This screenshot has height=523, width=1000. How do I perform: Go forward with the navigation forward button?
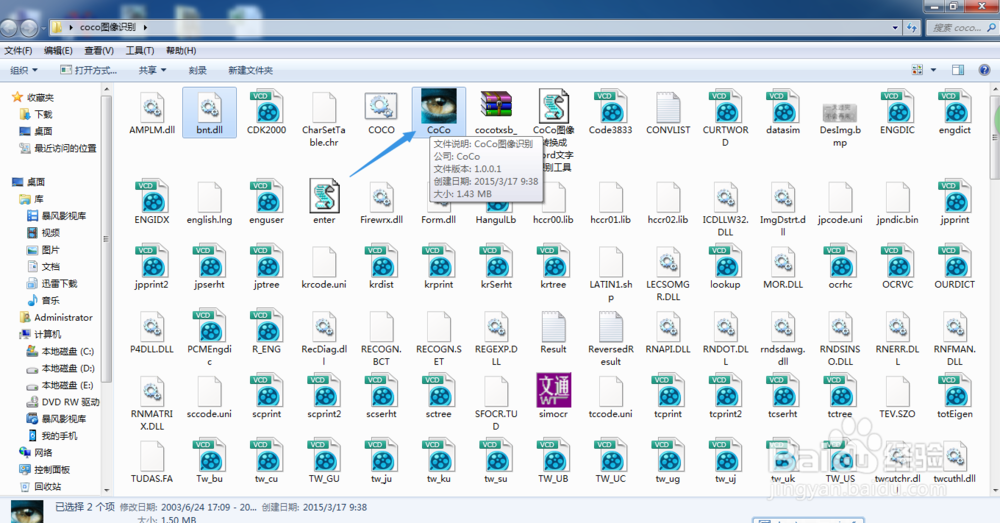[x=29, y=28]
